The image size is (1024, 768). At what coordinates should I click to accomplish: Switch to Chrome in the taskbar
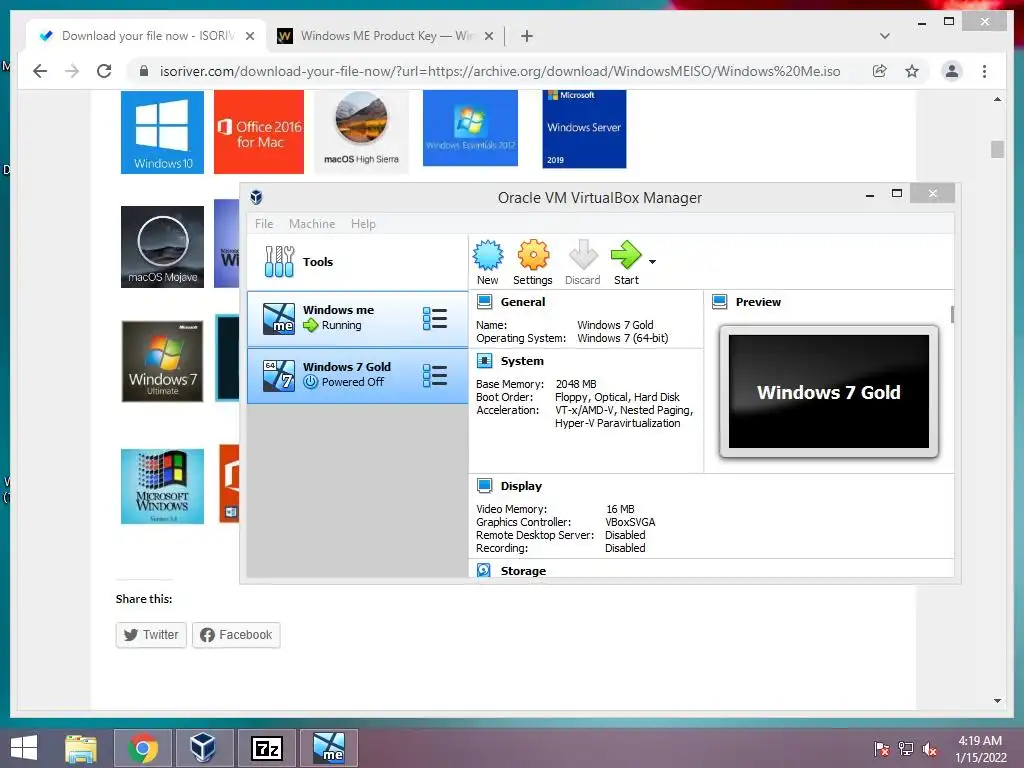click(x=143, y=748)
